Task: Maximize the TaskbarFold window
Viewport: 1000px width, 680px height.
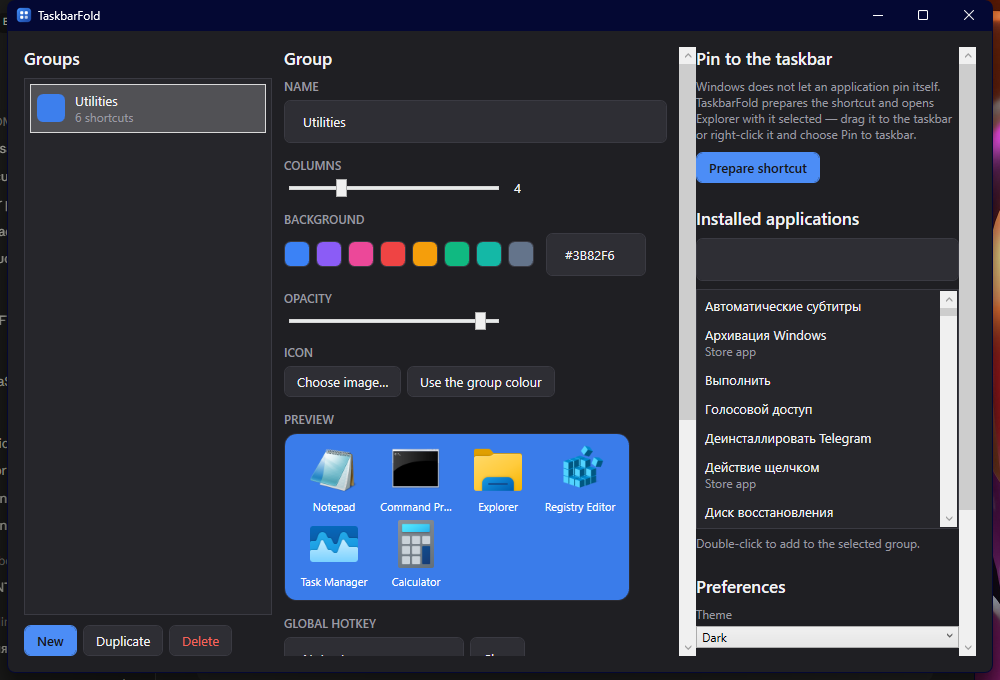Action: click(x=923, y=15)
